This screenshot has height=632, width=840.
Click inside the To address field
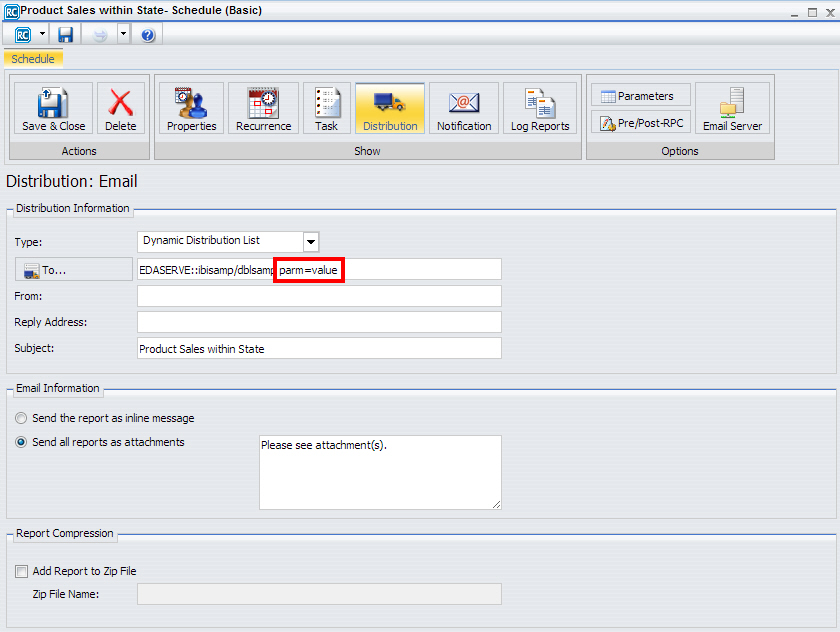pyautogui.click(x=319, y=269)
